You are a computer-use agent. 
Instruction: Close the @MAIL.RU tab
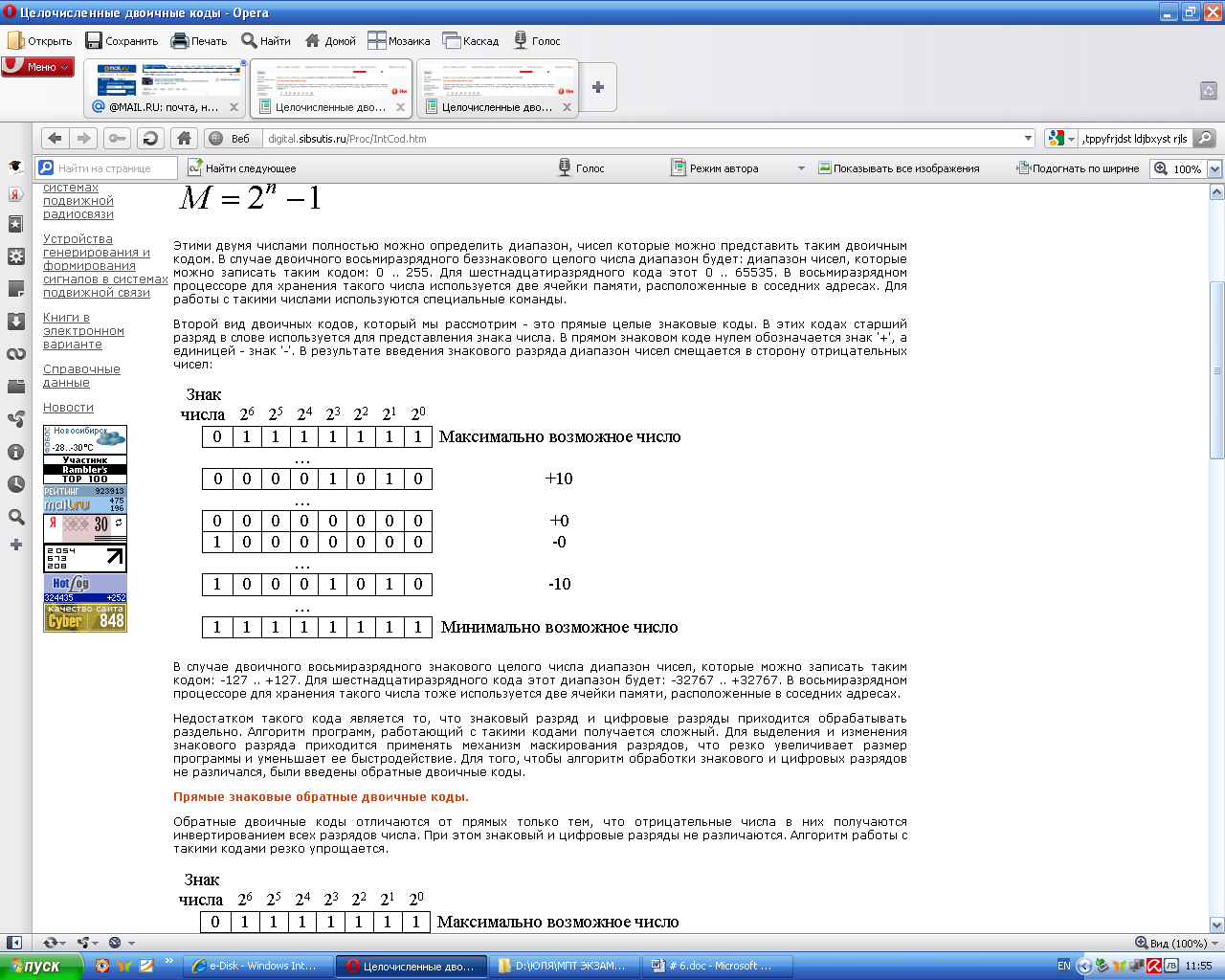(234, 107)
